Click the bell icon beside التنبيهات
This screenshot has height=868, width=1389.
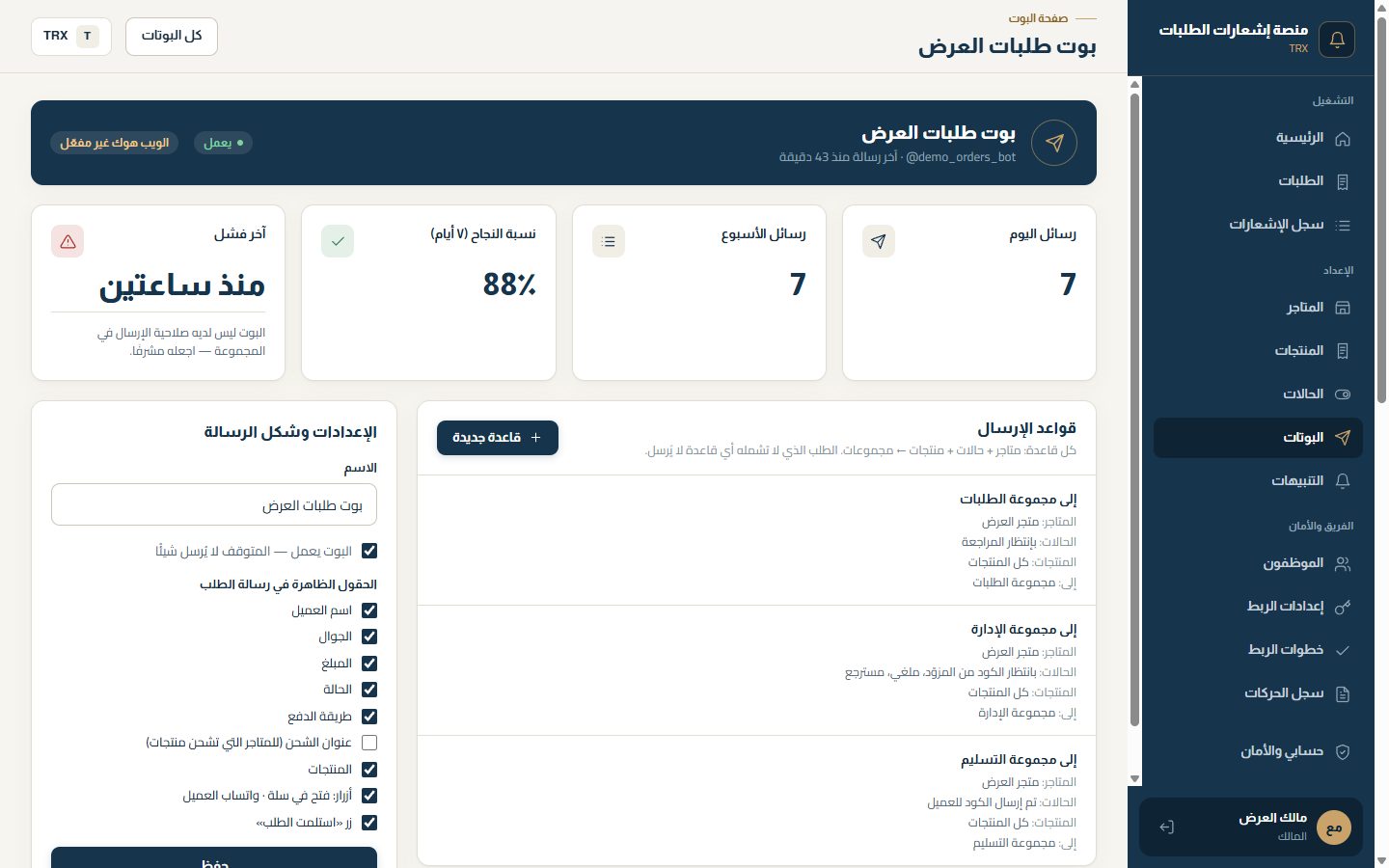tap(1342, 481)
